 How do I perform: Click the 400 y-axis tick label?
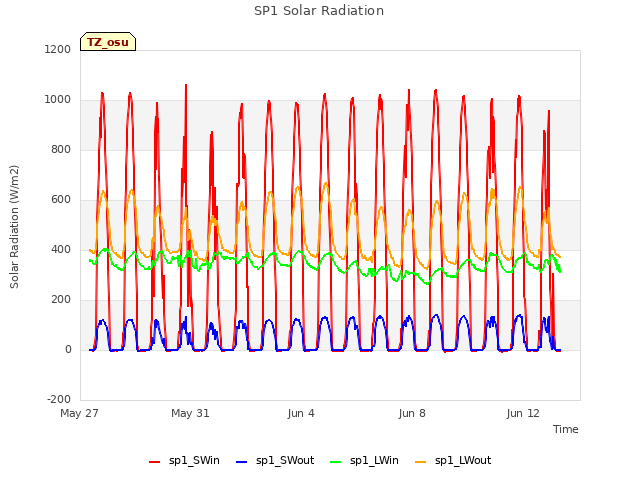61,249
